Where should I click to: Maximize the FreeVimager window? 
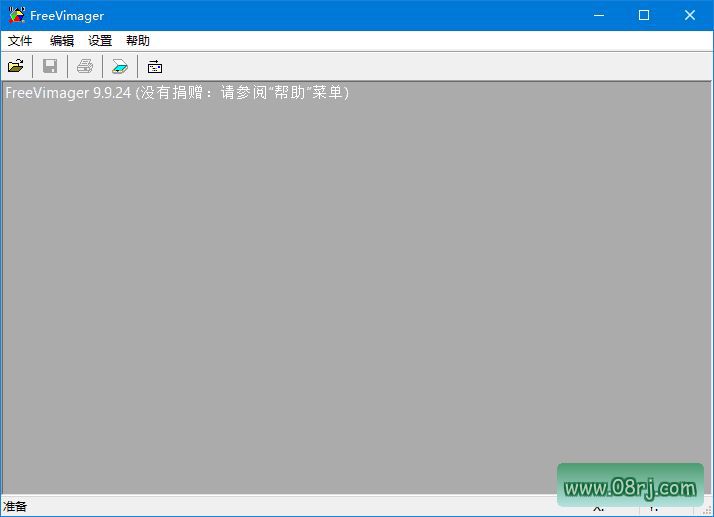(644, 15)
